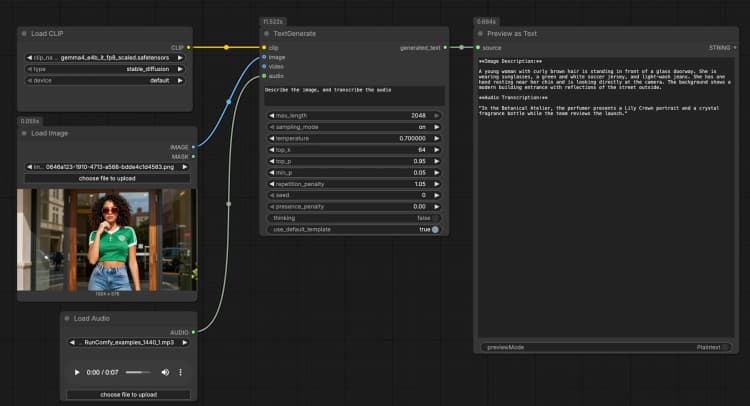
Task: Open the audio player more options menu
Action: 180,372
